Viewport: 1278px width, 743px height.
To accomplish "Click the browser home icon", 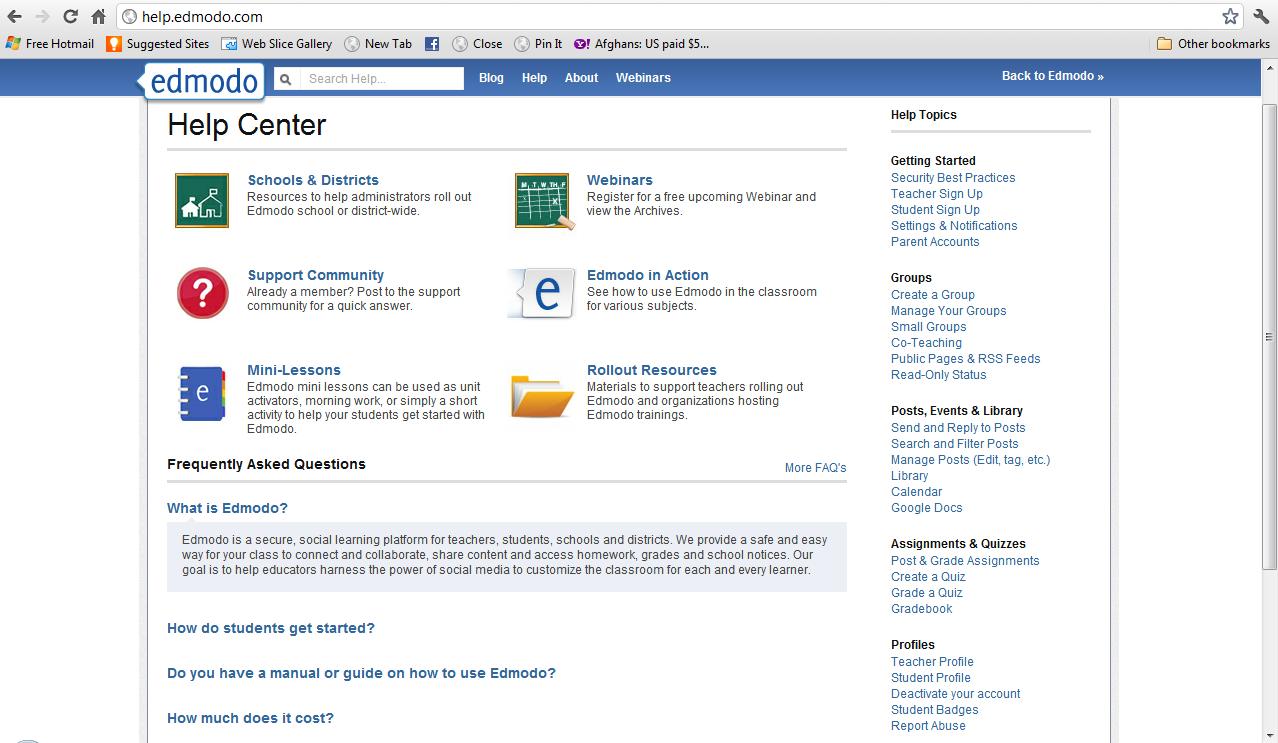I will tap(96, 15).
